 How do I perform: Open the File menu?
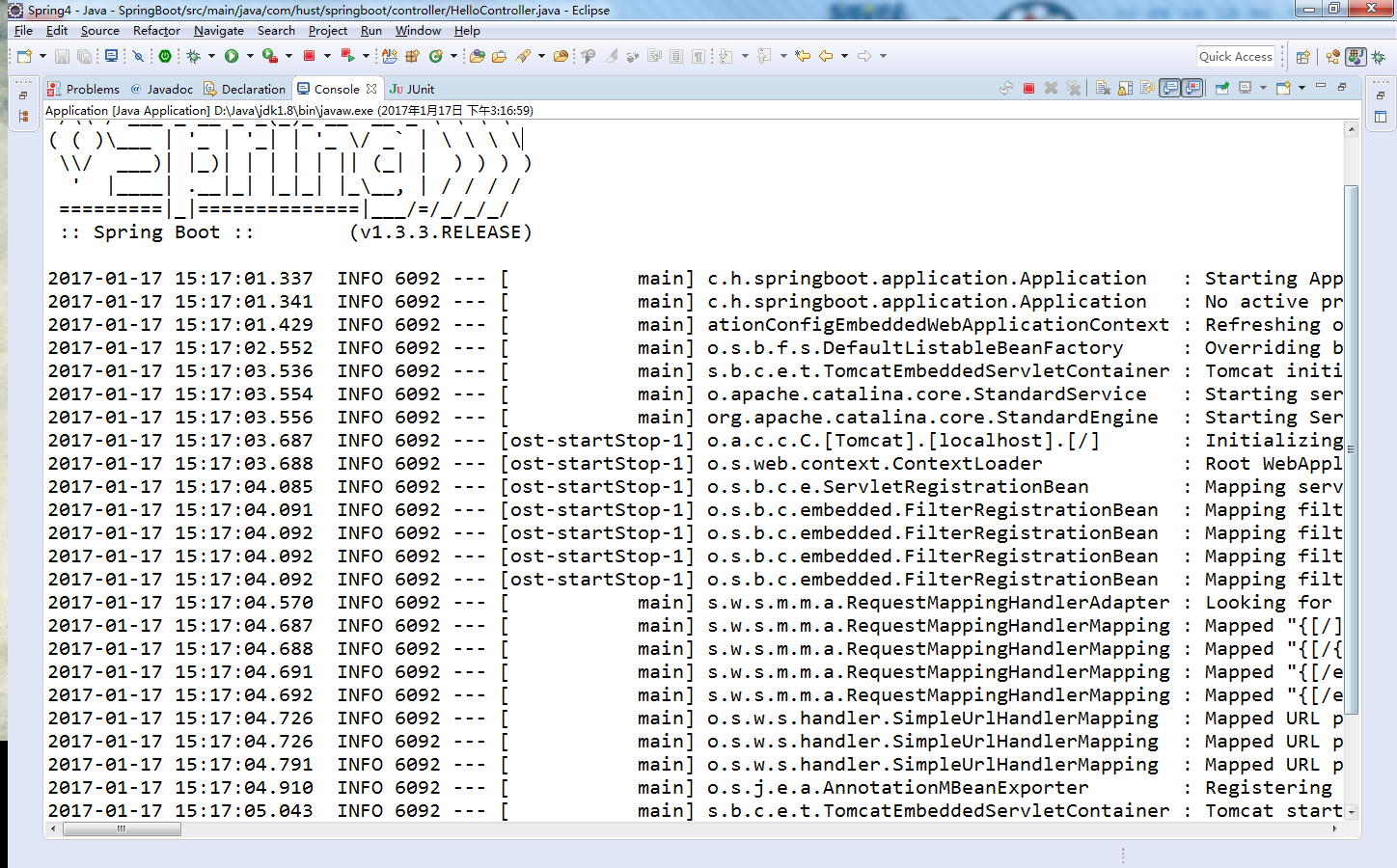(x=23, y=31)
